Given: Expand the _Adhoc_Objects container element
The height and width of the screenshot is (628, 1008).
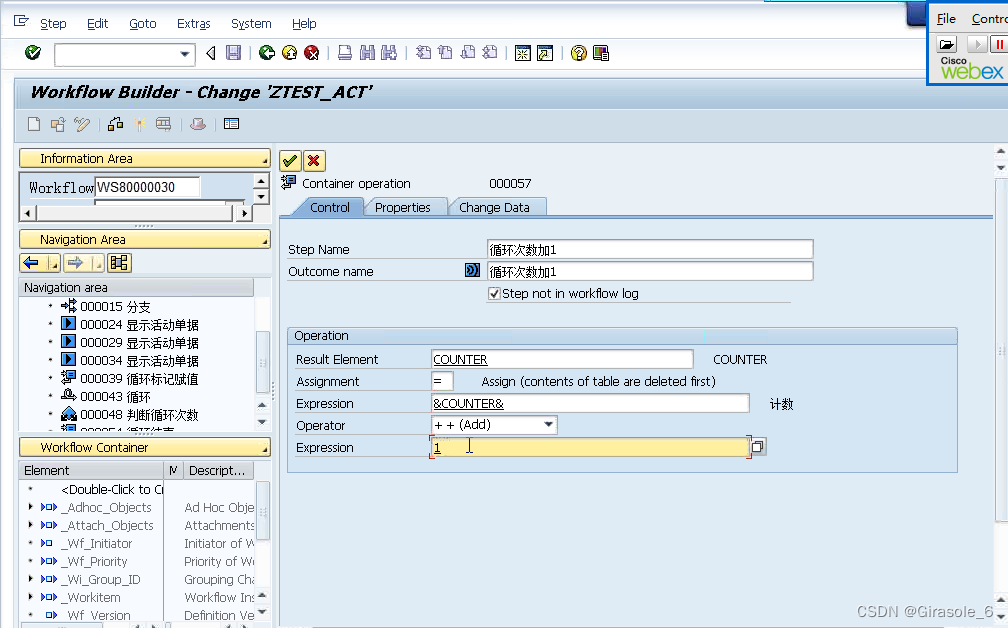Looking at the screenshot, I should tap(31, 507).
